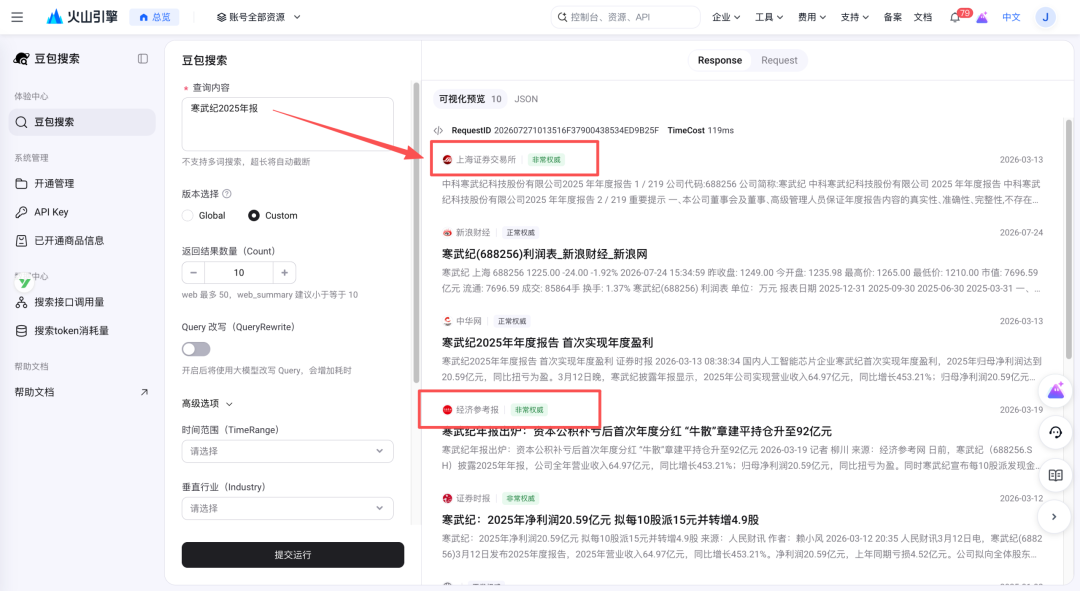Select 豆包搜索 in the sidebar
Image resolution: width=1080 pixels, height=591 pixels.
pyautogui.click(x=82, y=122)
